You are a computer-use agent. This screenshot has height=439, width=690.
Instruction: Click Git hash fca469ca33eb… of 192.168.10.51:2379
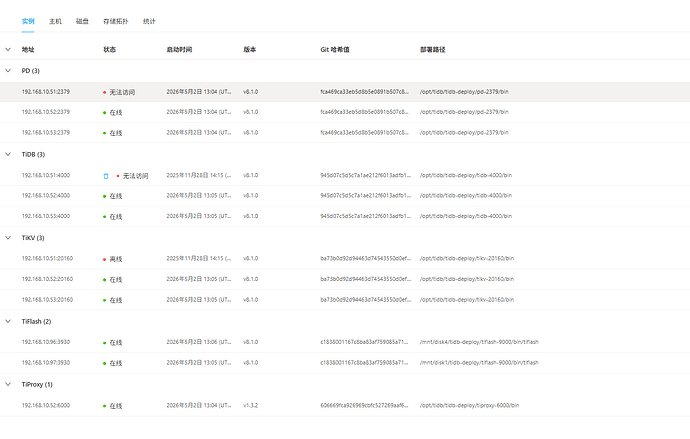[x=364, y=91]
